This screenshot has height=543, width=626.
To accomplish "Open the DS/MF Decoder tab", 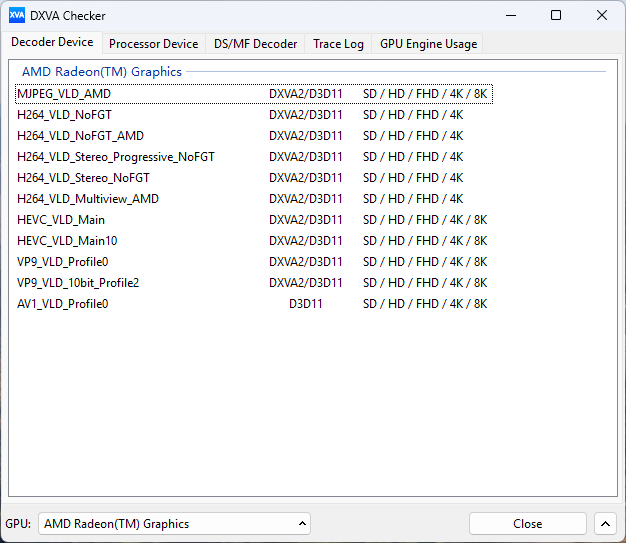I will click(x=256, y=44).
